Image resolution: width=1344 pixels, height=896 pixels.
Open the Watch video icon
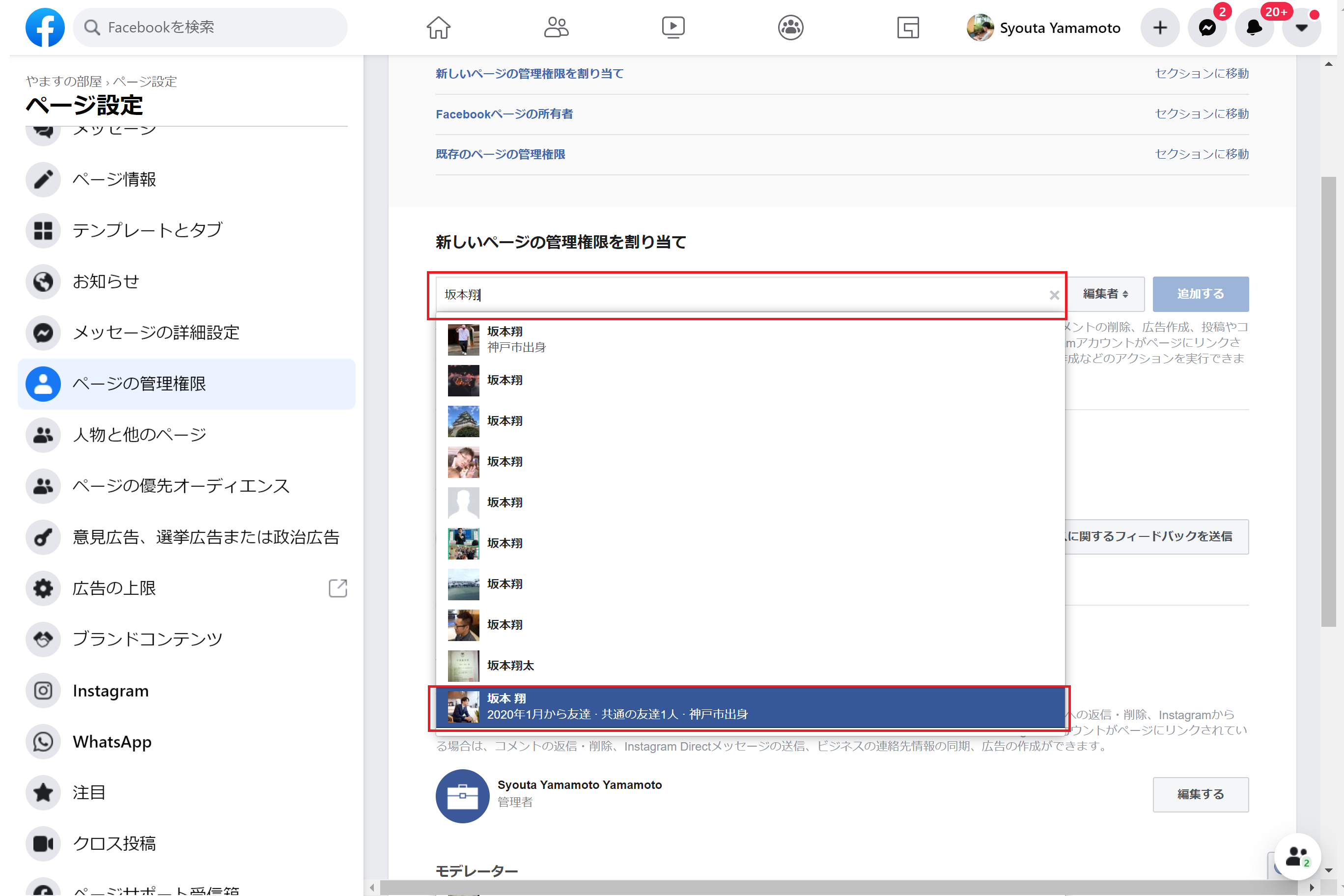click(x=673, y=28)
